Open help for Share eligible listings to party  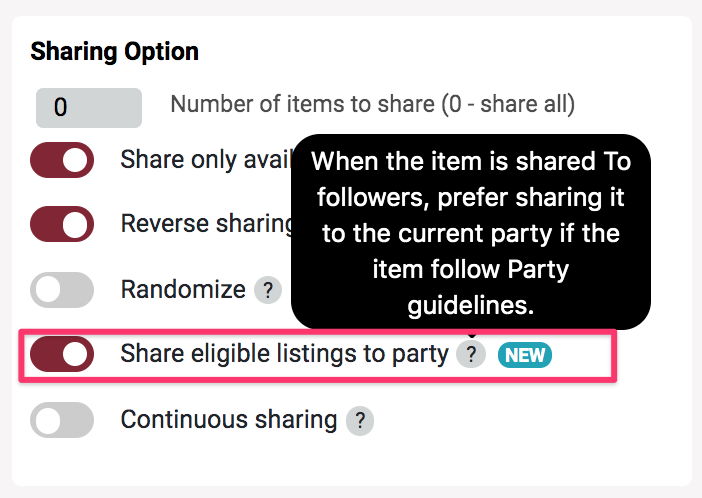coord(470,354)
